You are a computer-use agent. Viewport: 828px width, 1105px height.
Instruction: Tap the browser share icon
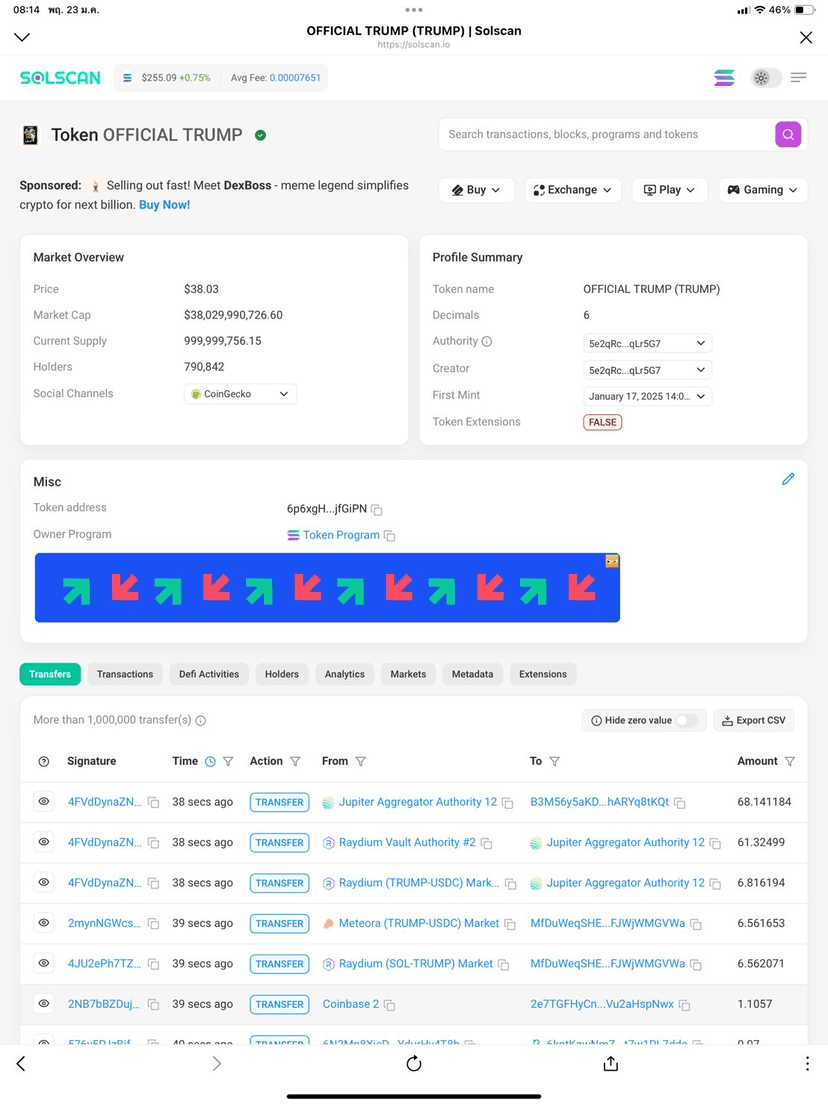pyautogui.click(x=611, y=1063)
